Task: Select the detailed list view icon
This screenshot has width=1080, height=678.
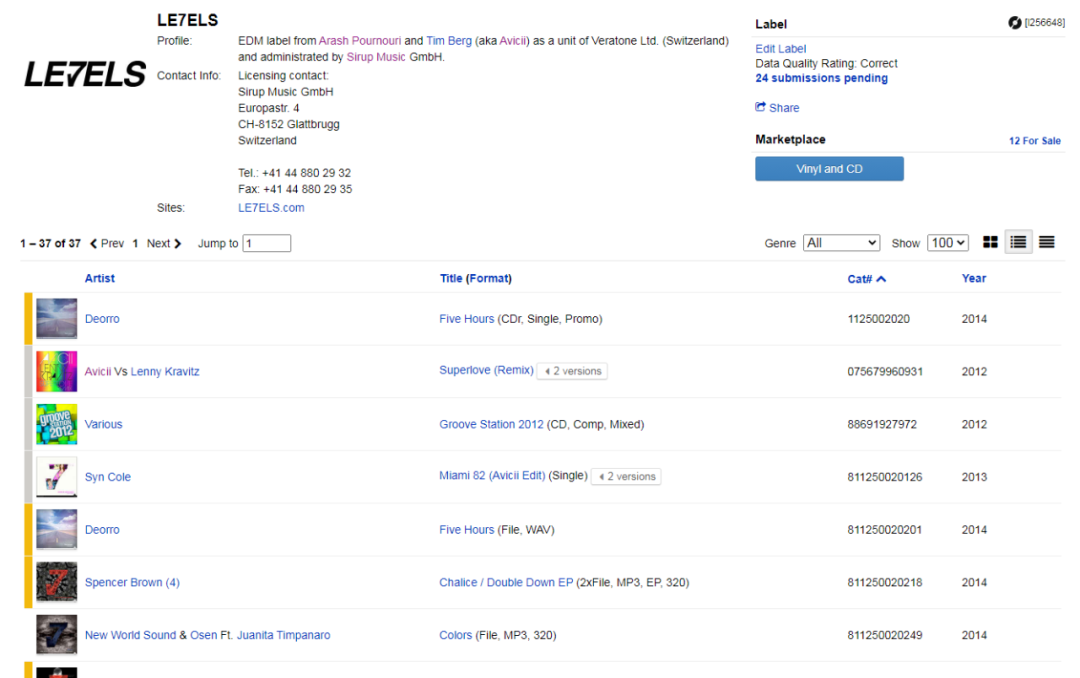Action: pos(1018,243)
